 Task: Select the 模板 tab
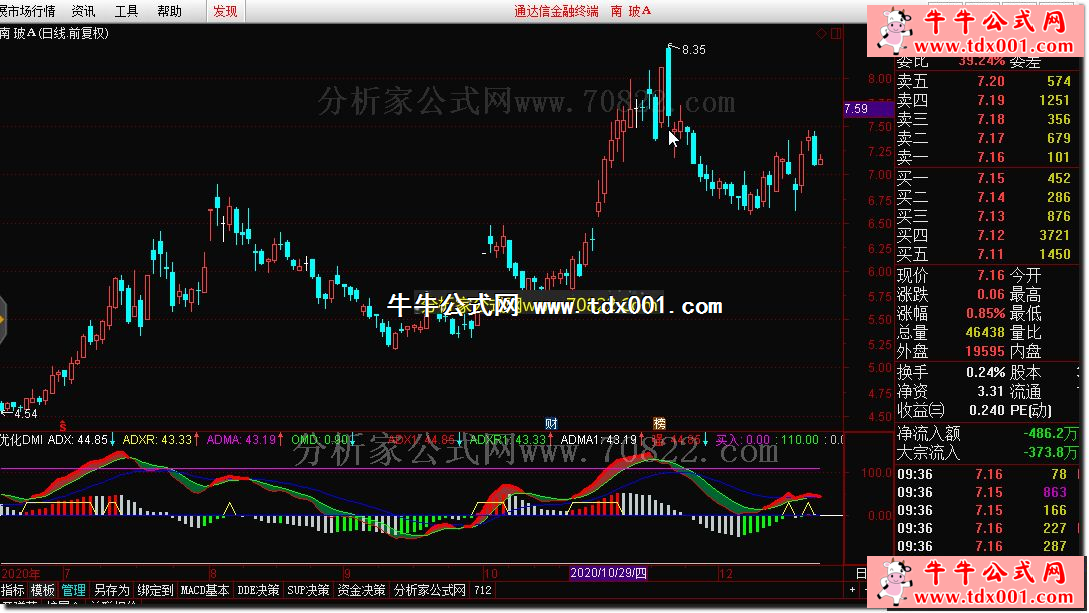coord(43,590)
